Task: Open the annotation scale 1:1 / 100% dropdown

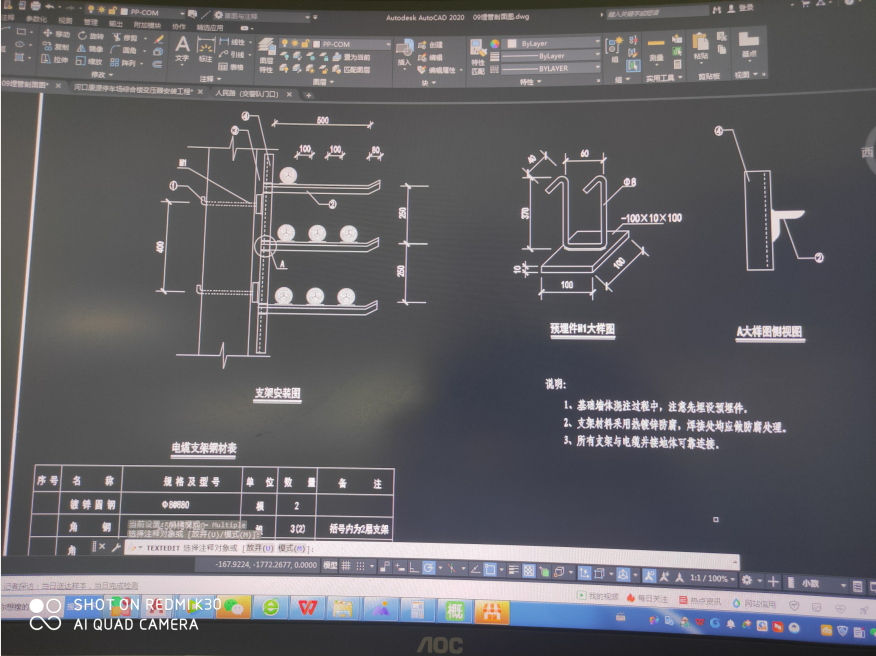Action: [712, 578]
